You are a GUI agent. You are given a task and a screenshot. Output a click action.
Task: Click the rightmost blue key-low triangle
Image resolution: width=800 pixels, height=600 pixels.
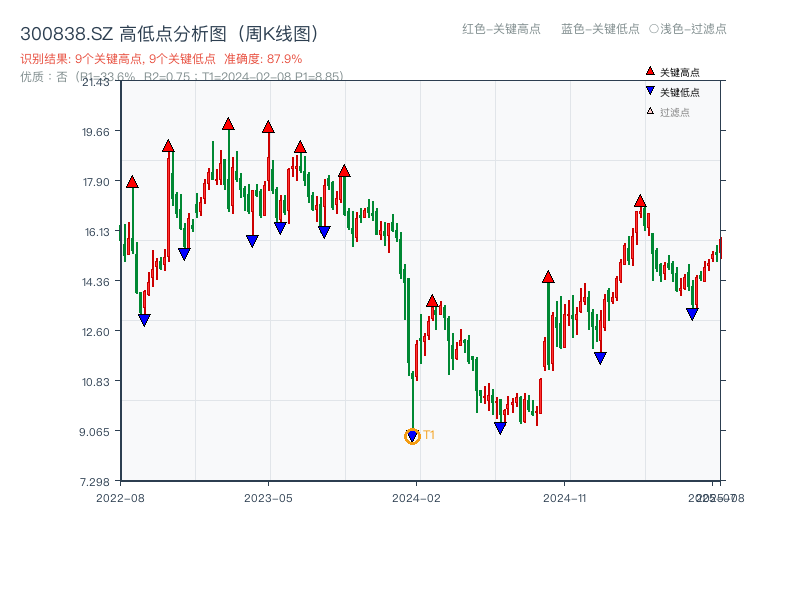point(692,314)
